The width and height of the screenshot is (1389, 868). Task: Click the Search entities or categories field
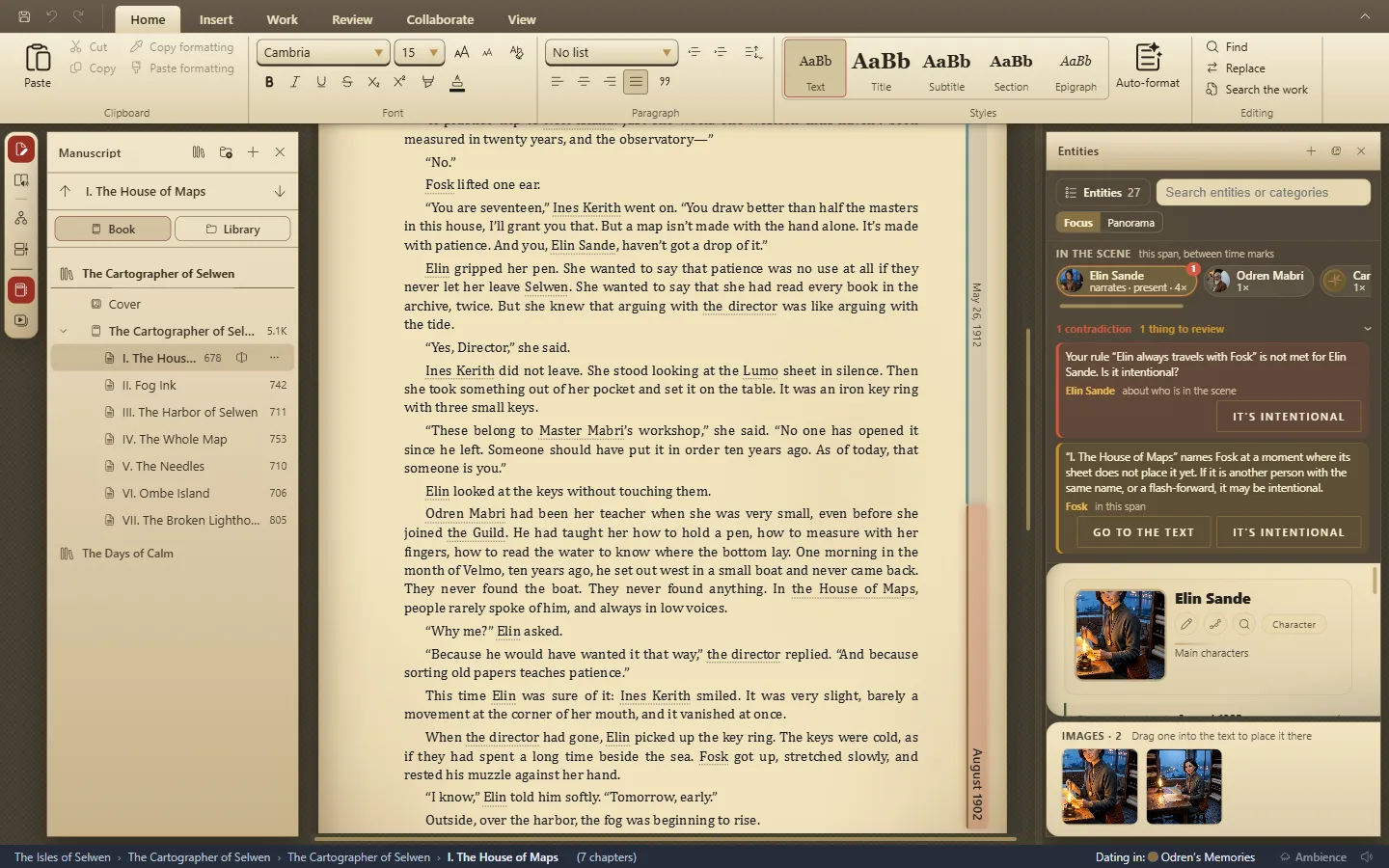pyautogui.click(x=1264, y=192)
